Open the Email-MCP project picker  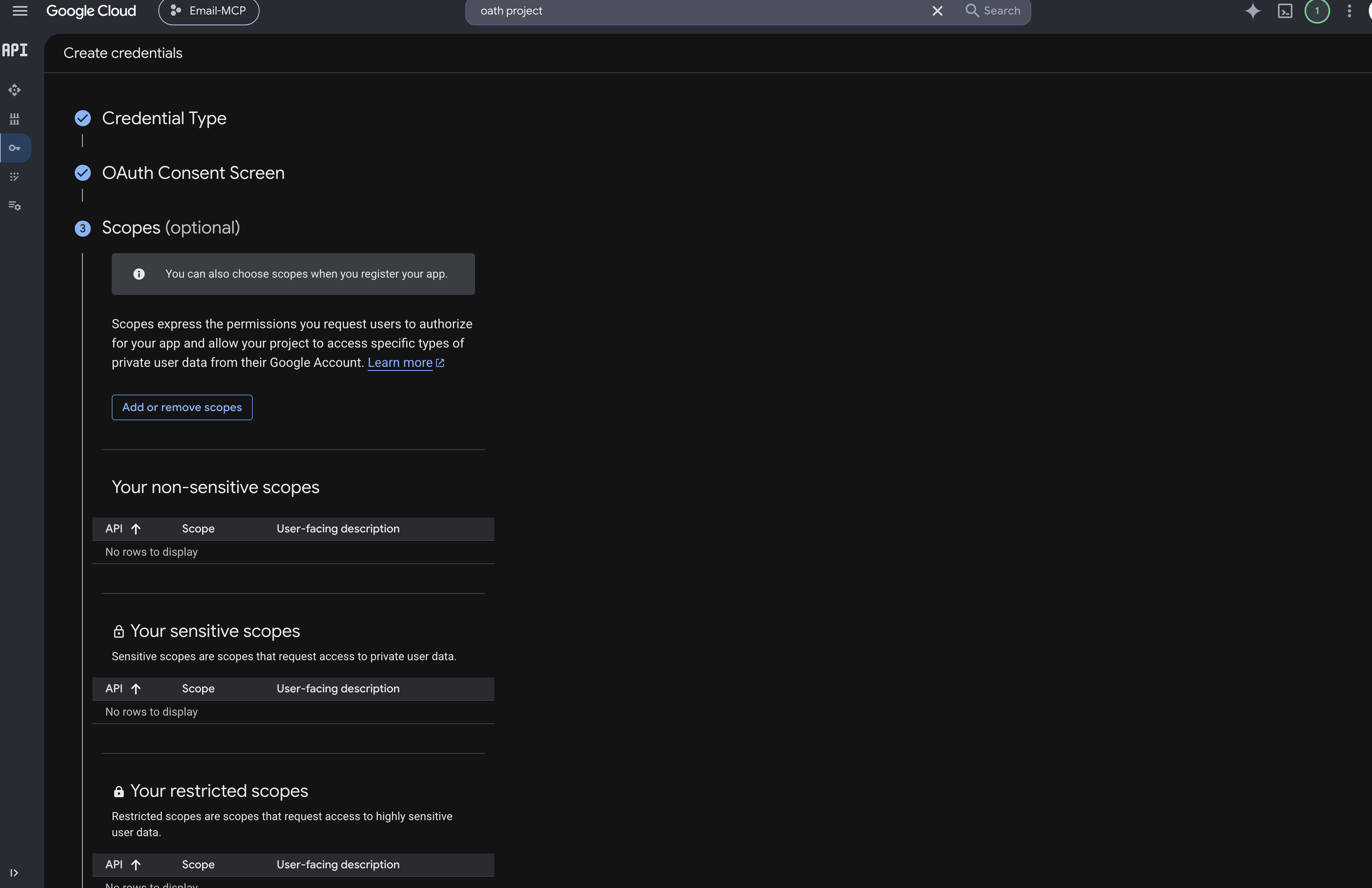coord(209,11)
